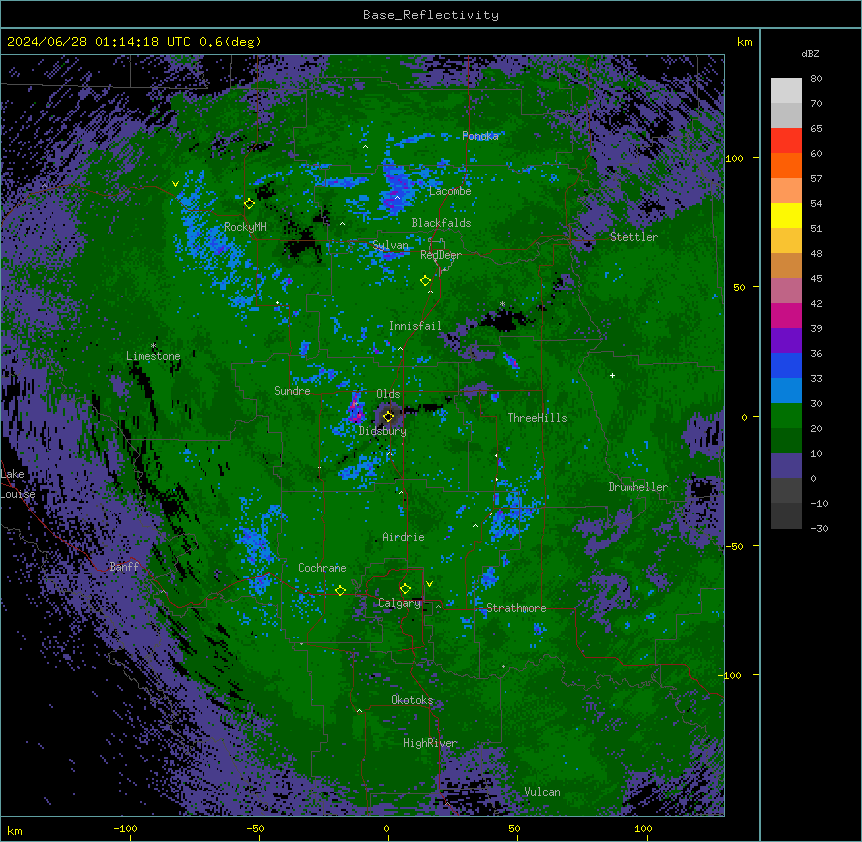Click the Innisfail city label
Image resolution: width=862 pixels, height=842 pixels.
point(415,326)
